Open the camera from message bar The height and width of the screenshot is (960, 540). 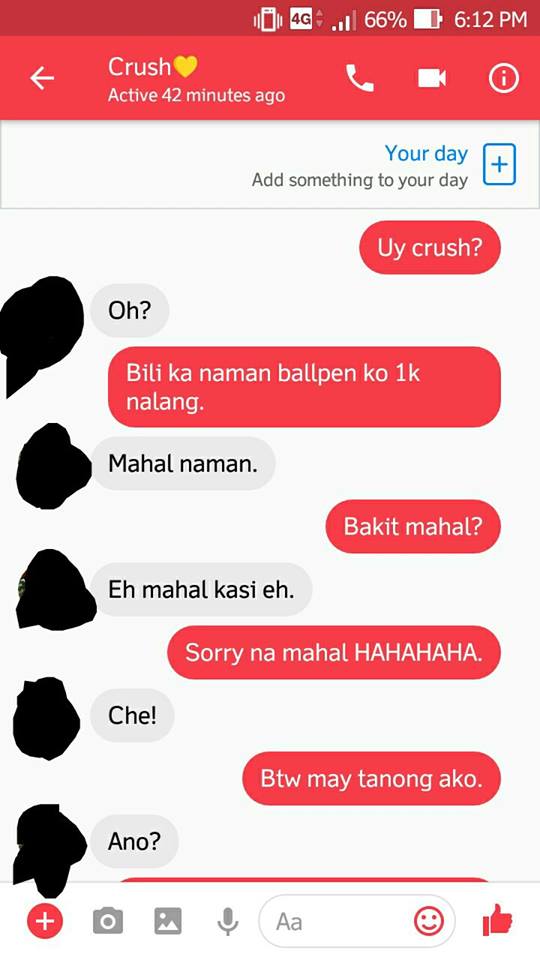tap(108, 921)
